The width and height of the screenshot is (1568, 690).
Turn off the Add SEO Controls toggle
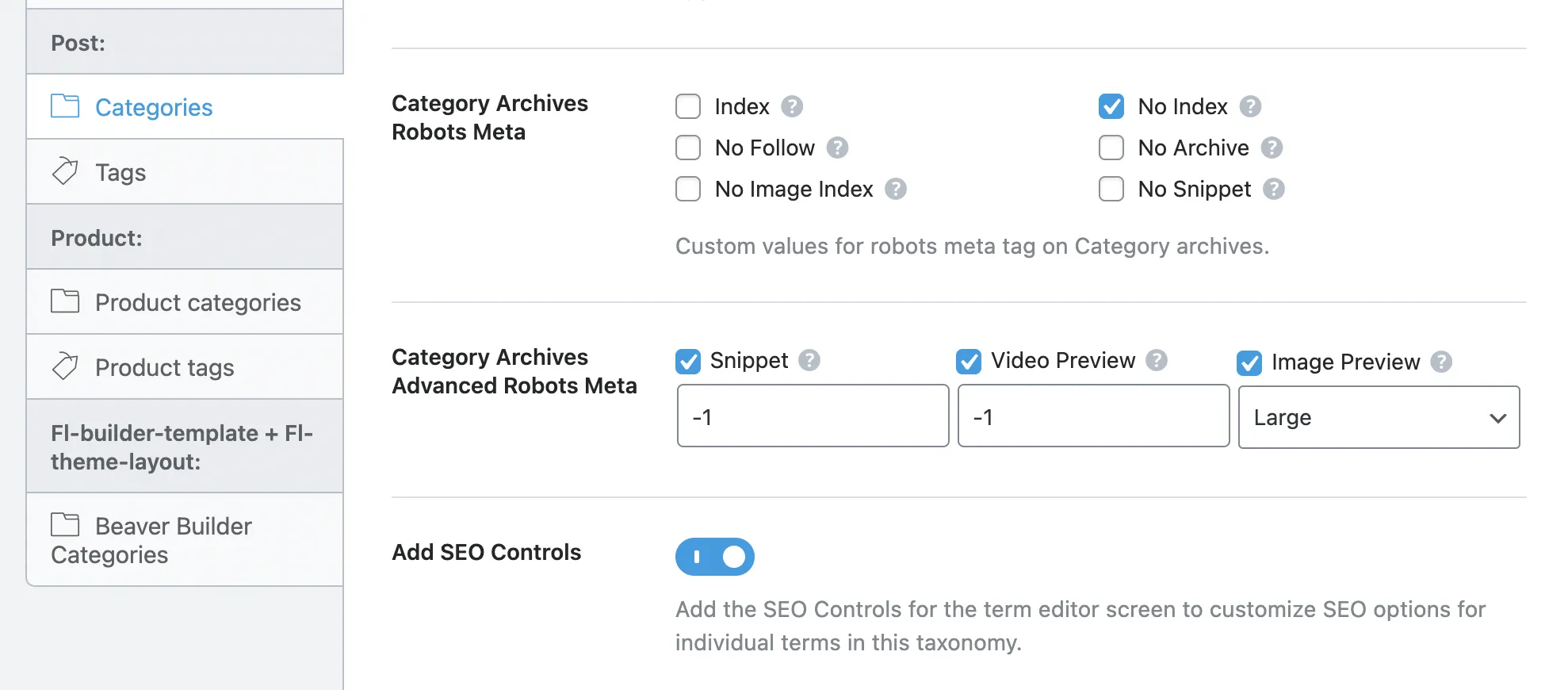point(715,557)
